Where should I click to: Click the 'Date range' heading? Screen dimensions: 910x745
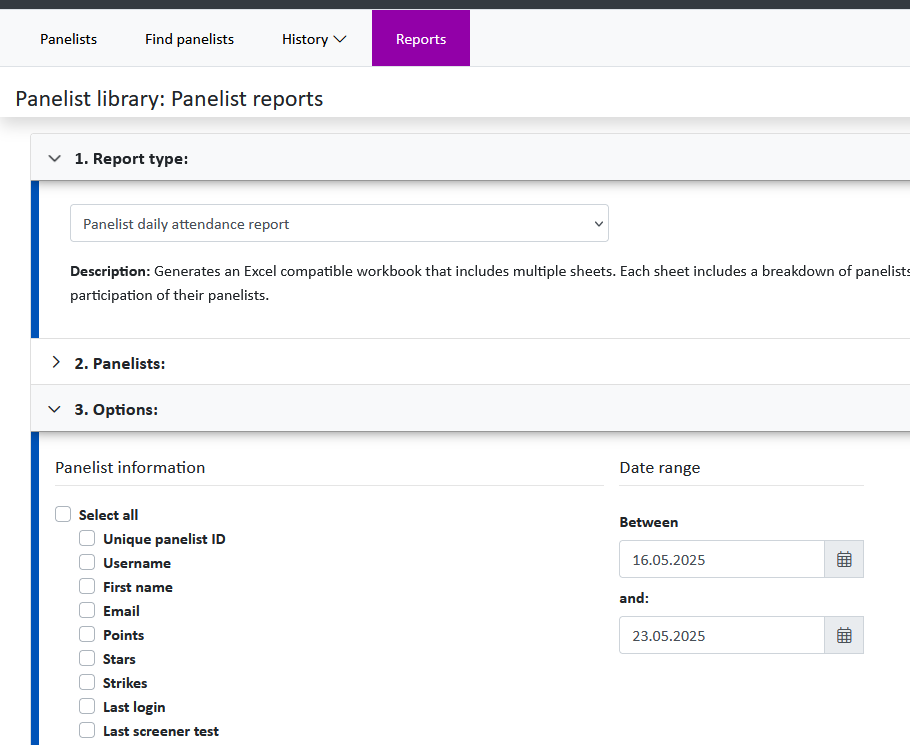click(660, 468)
